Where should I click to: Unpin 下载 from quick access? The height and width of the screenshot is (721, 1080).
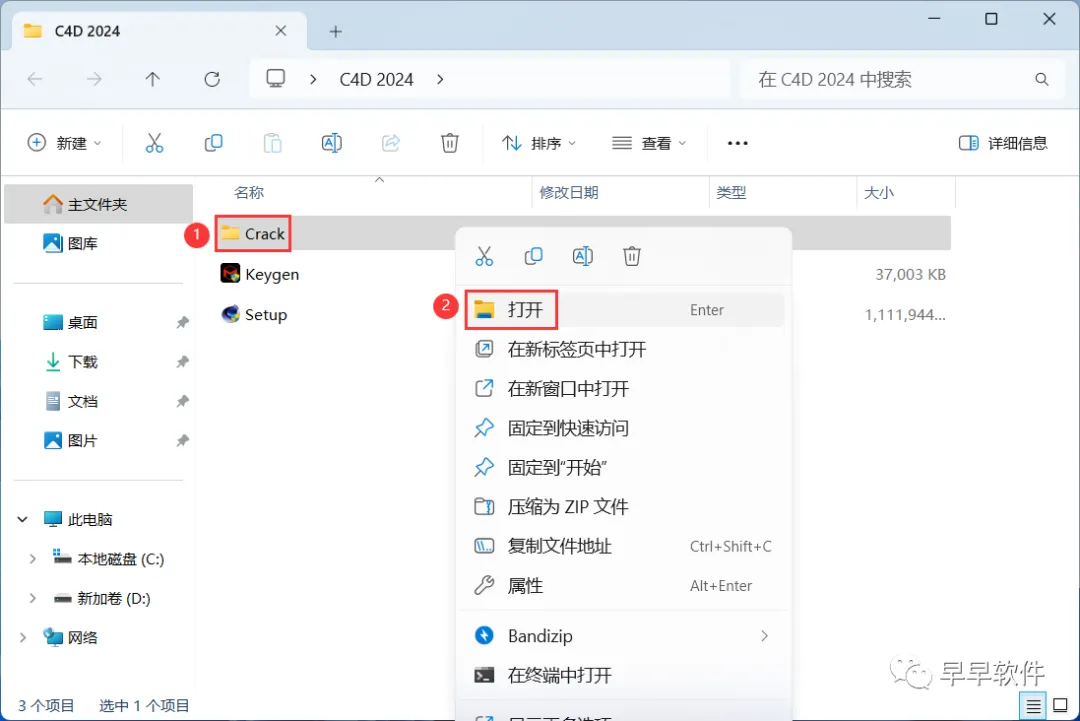pos(183,362)
